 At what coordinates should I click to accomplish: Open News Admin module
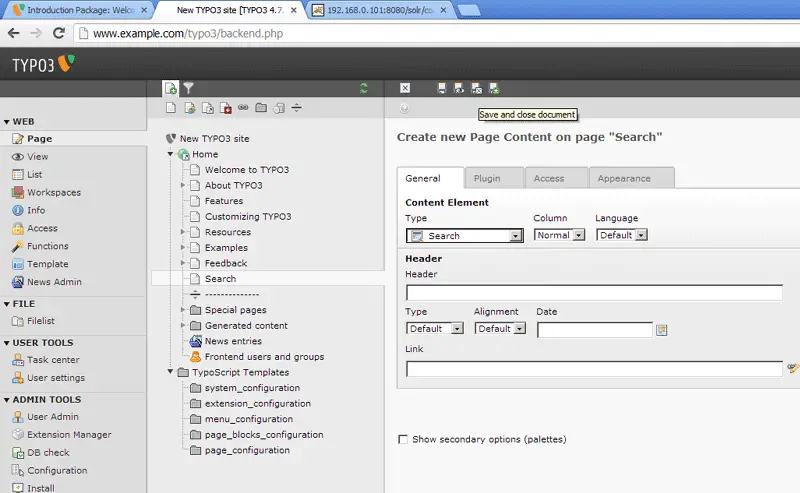click(54, 282)
